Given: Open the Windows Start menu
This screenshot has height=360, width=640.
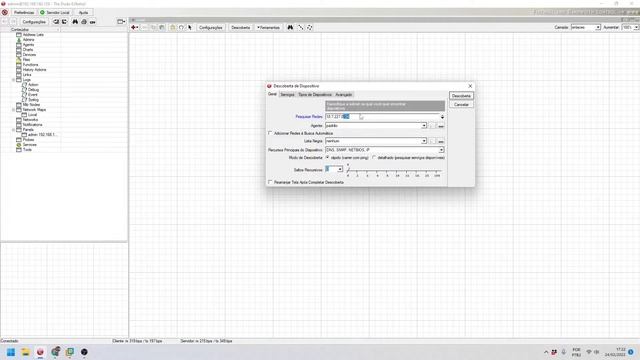Looking at the screenshot, I should [11, 352].
